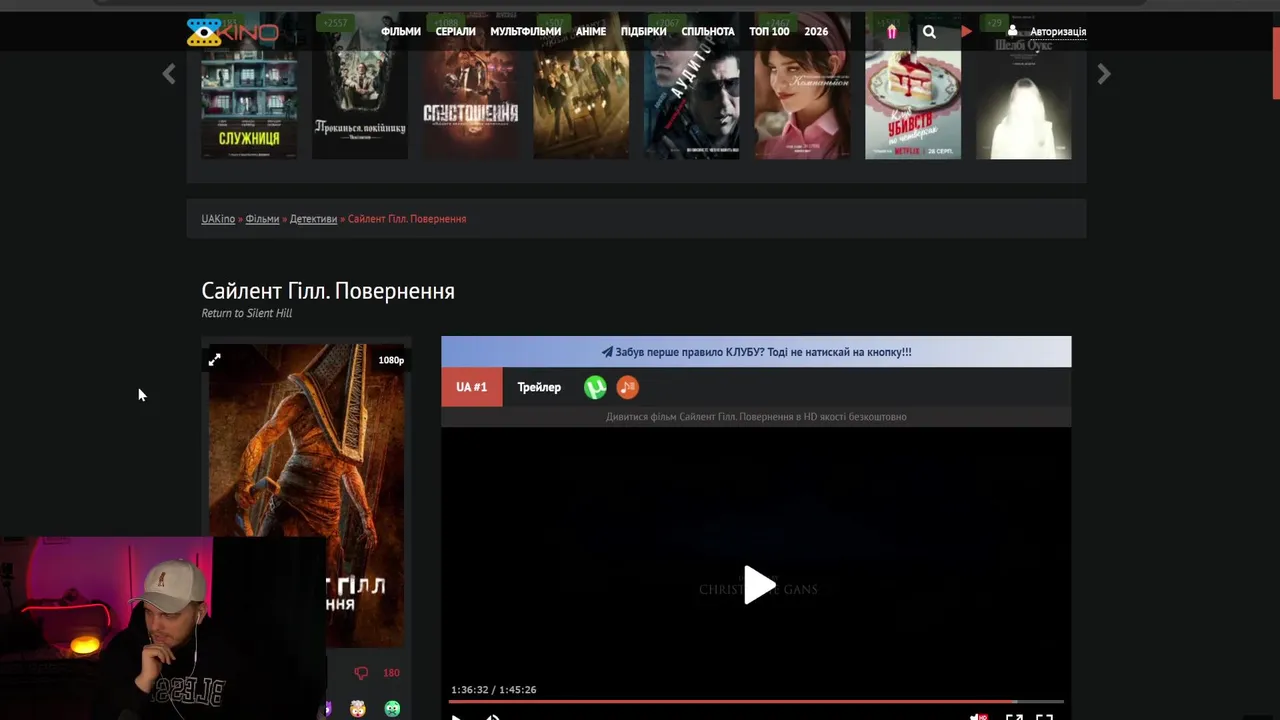Click the Дивитися фільм description line
The width and height of the screenshot is (1280, 720).
(x=756, y=417)
